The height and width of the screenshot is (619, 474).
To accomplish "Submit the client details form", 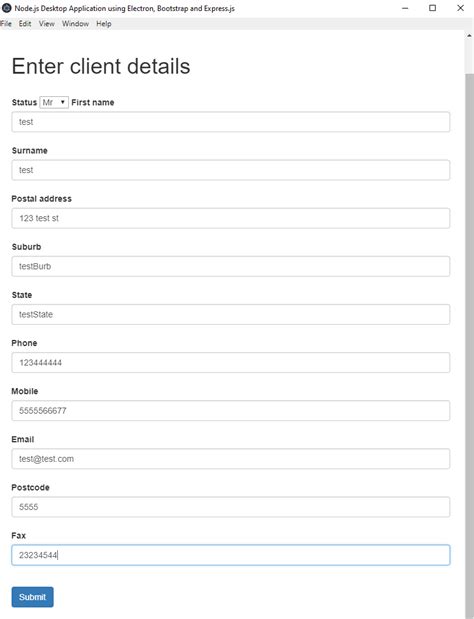I will 32,597.
